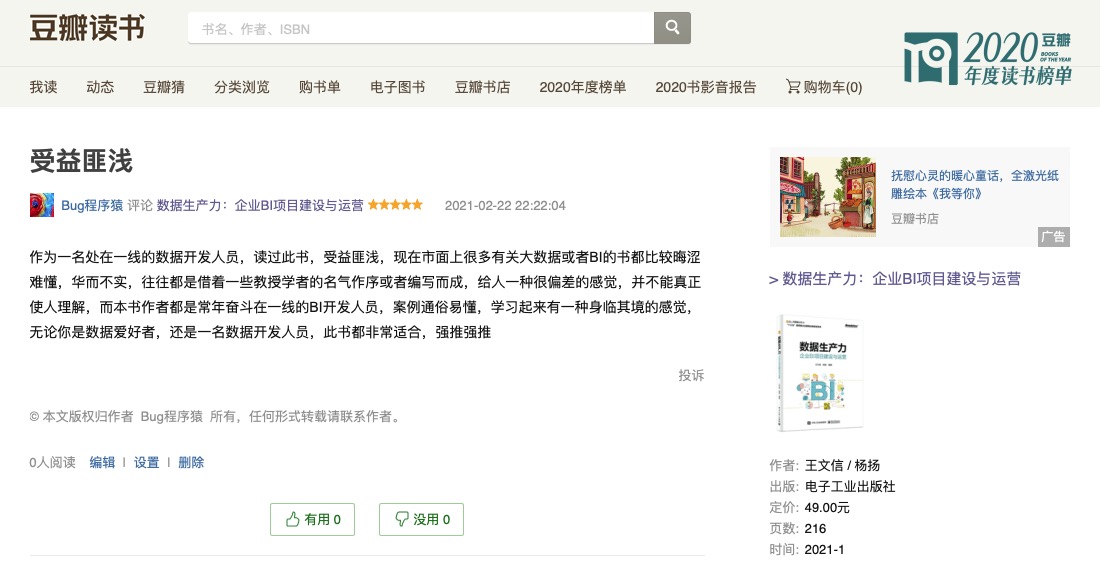Open the 购书单 menu item
Viewport: 1100px width, 567px height.
click(320, 87)
